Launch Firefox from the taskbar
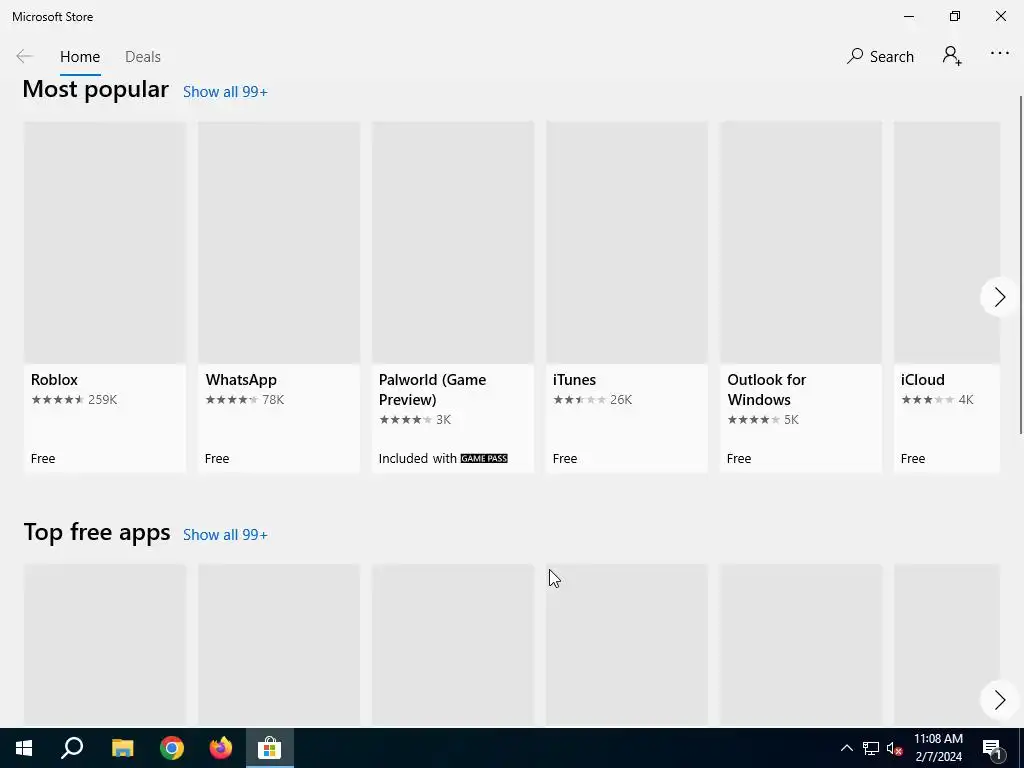1024x768 pixels. pos(221,748)
